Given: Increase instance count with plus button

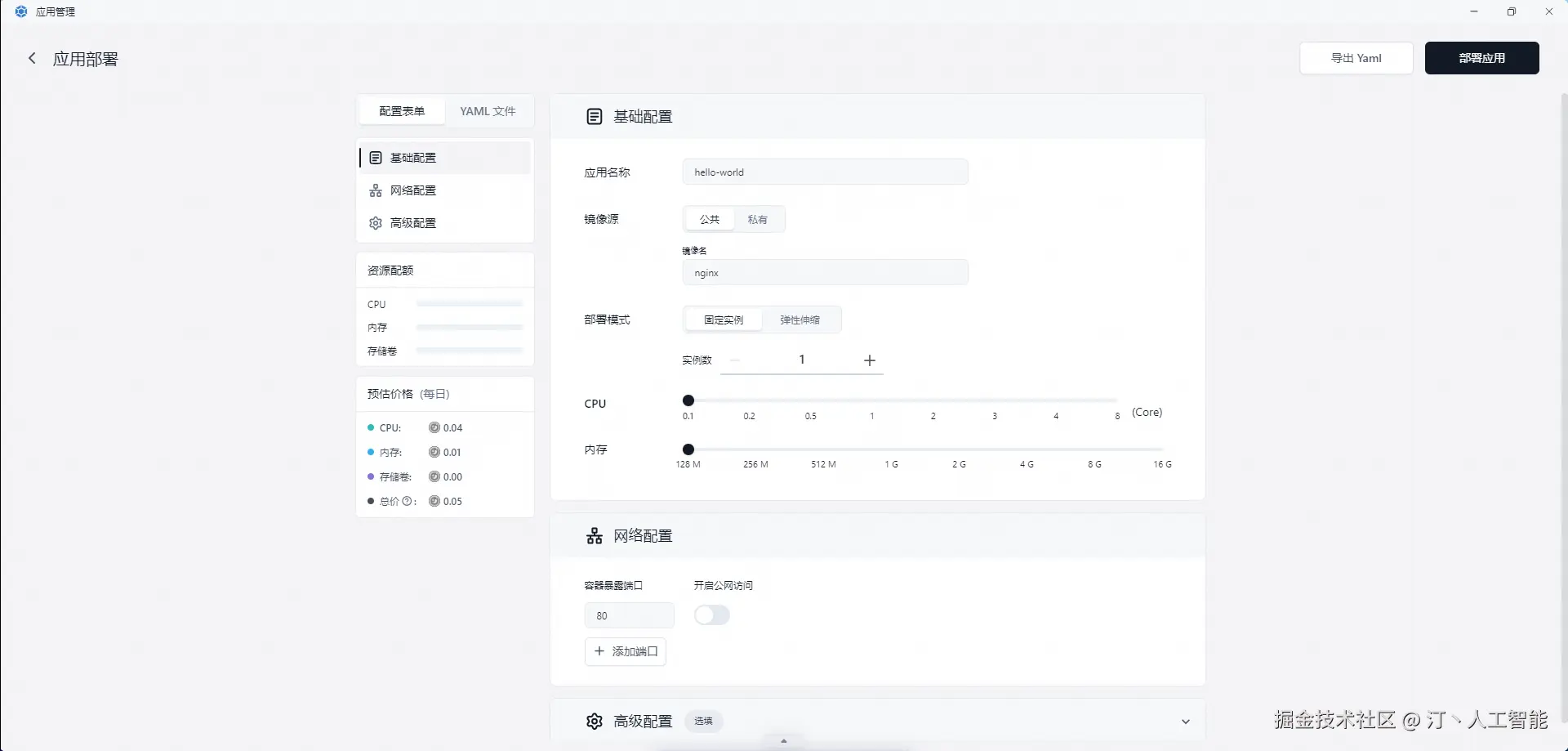Looking at the screenshot, I should pyautogui.click(x=870, y=360).
